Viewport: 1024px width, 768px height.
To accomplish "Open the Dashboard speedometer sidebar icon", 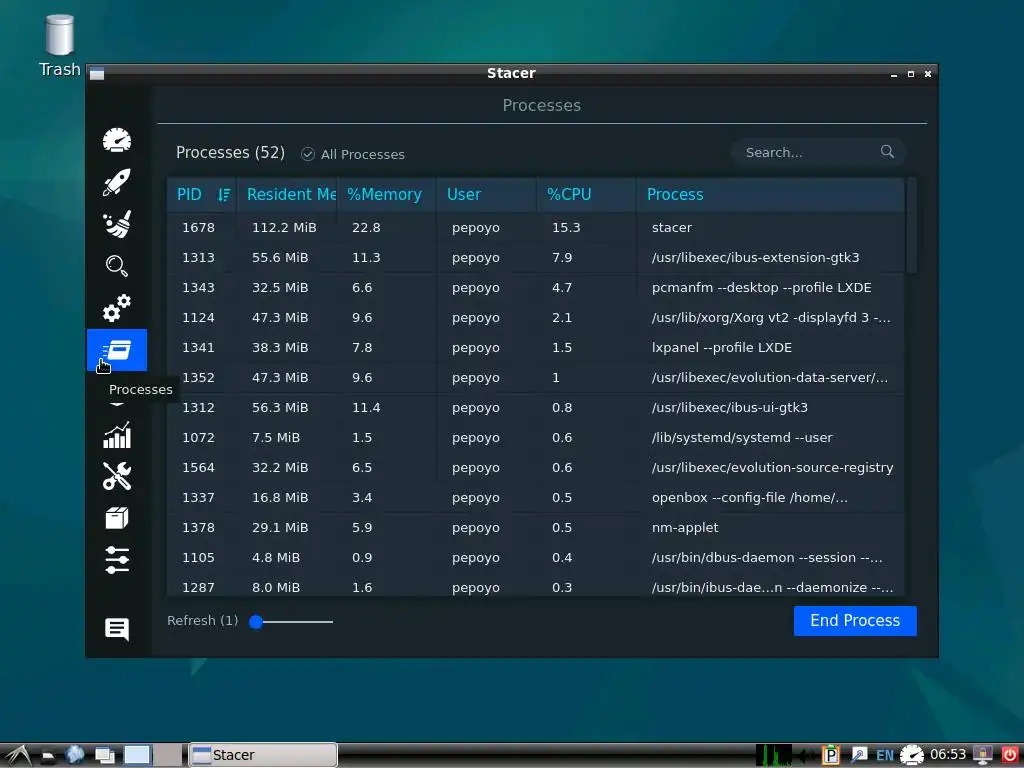I will point(117,140).
